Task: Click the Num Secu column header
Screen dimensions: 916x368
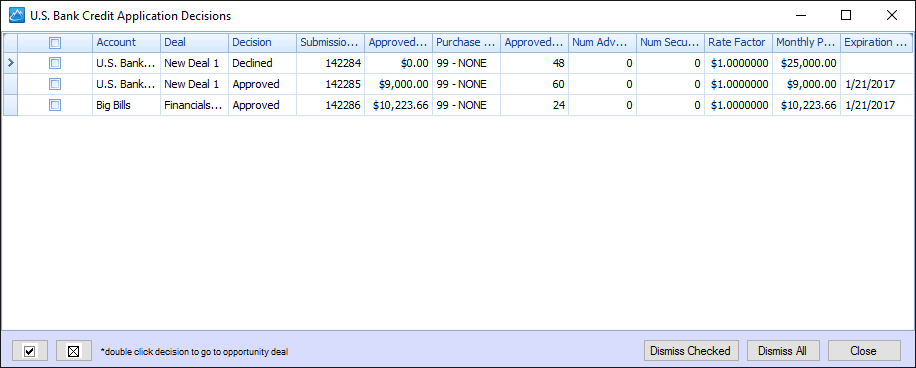Action: point(670,43)
